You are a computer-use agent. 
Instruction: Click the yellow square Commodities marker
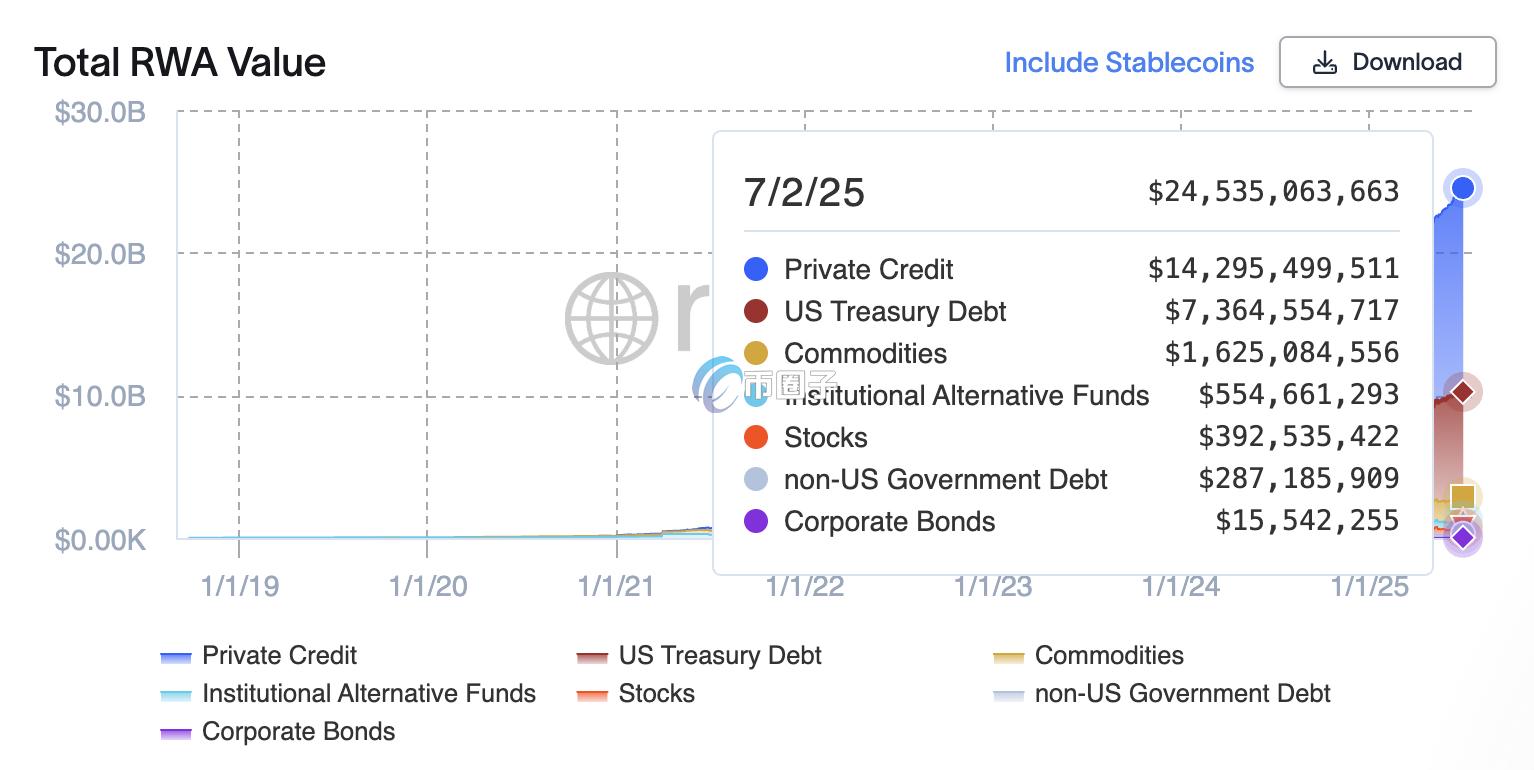click(1462, 496)
